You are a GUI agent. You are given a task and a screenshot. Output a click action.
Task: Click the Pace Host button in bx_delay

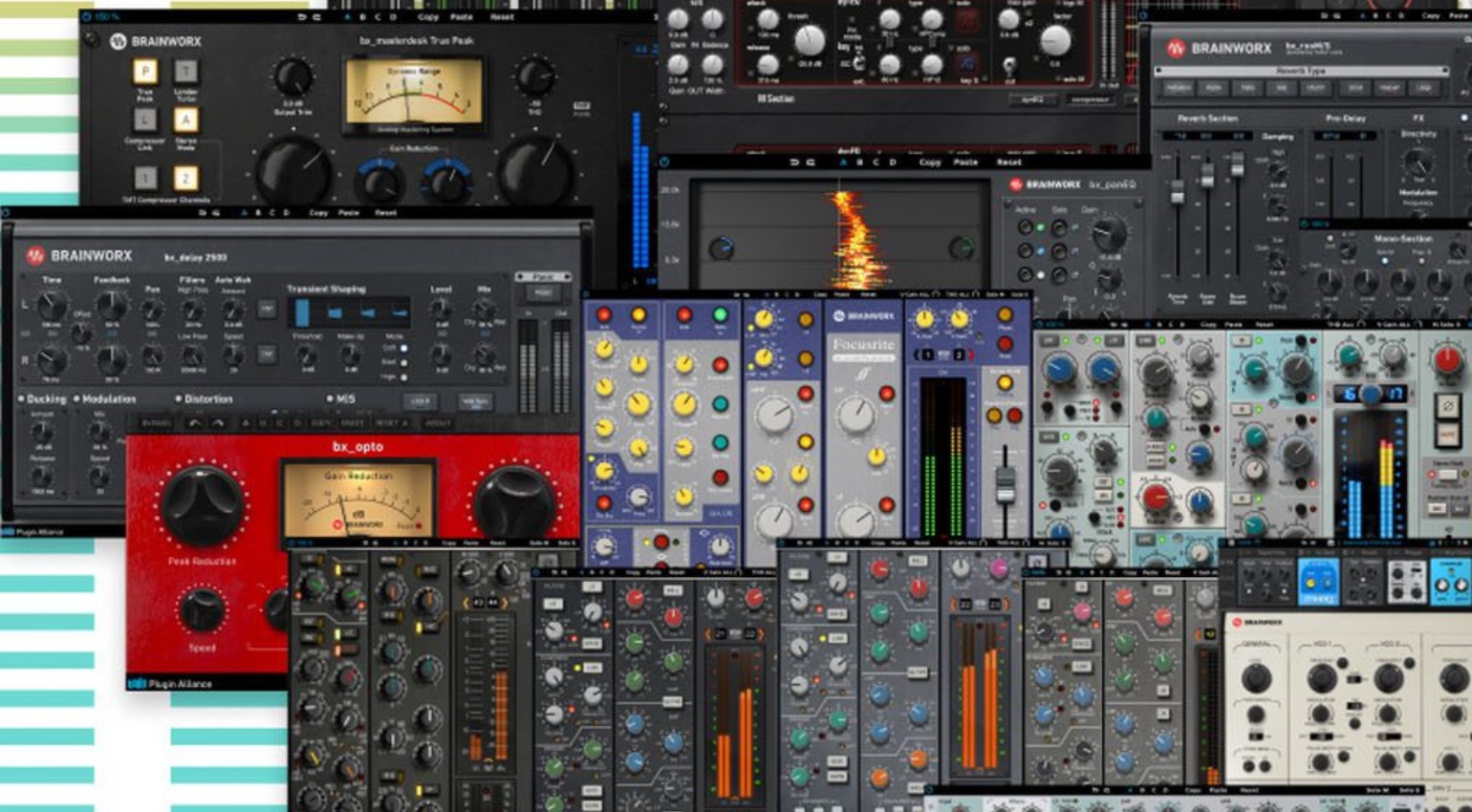tap(543, 293)
